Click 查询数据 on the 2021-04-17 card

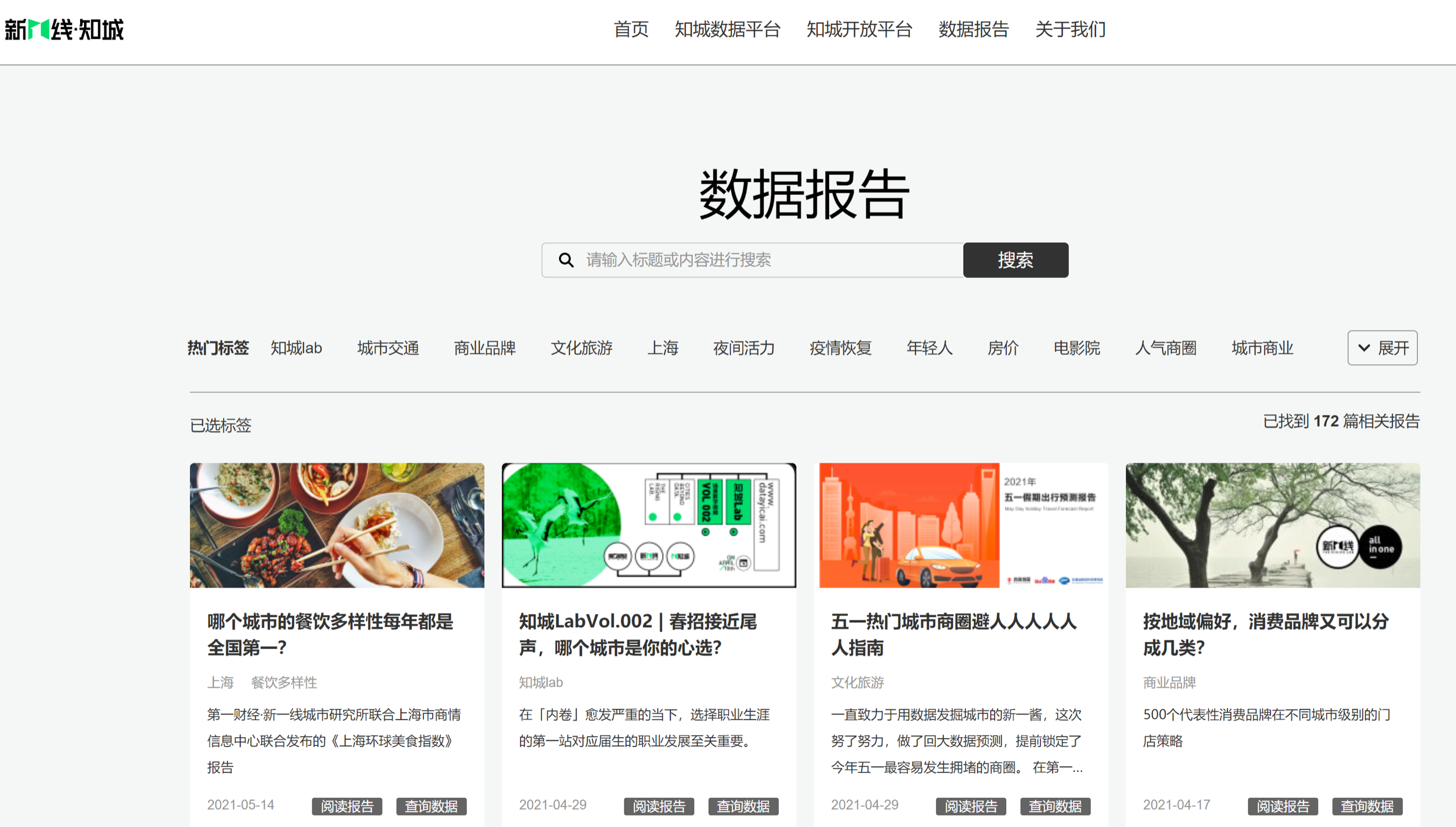coord(1367,806)
